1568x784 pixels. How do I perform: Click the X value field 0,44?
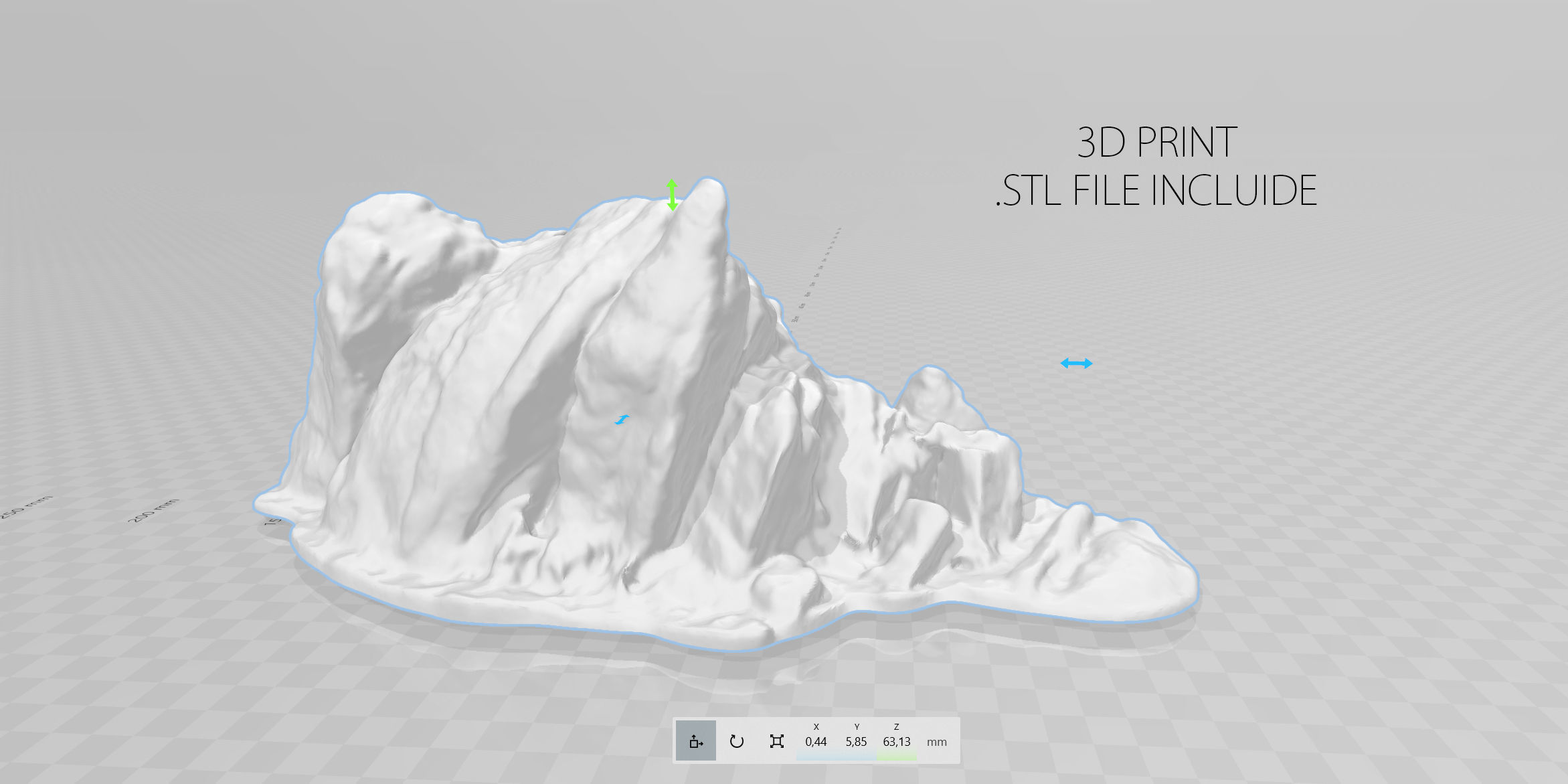(816, 741)
